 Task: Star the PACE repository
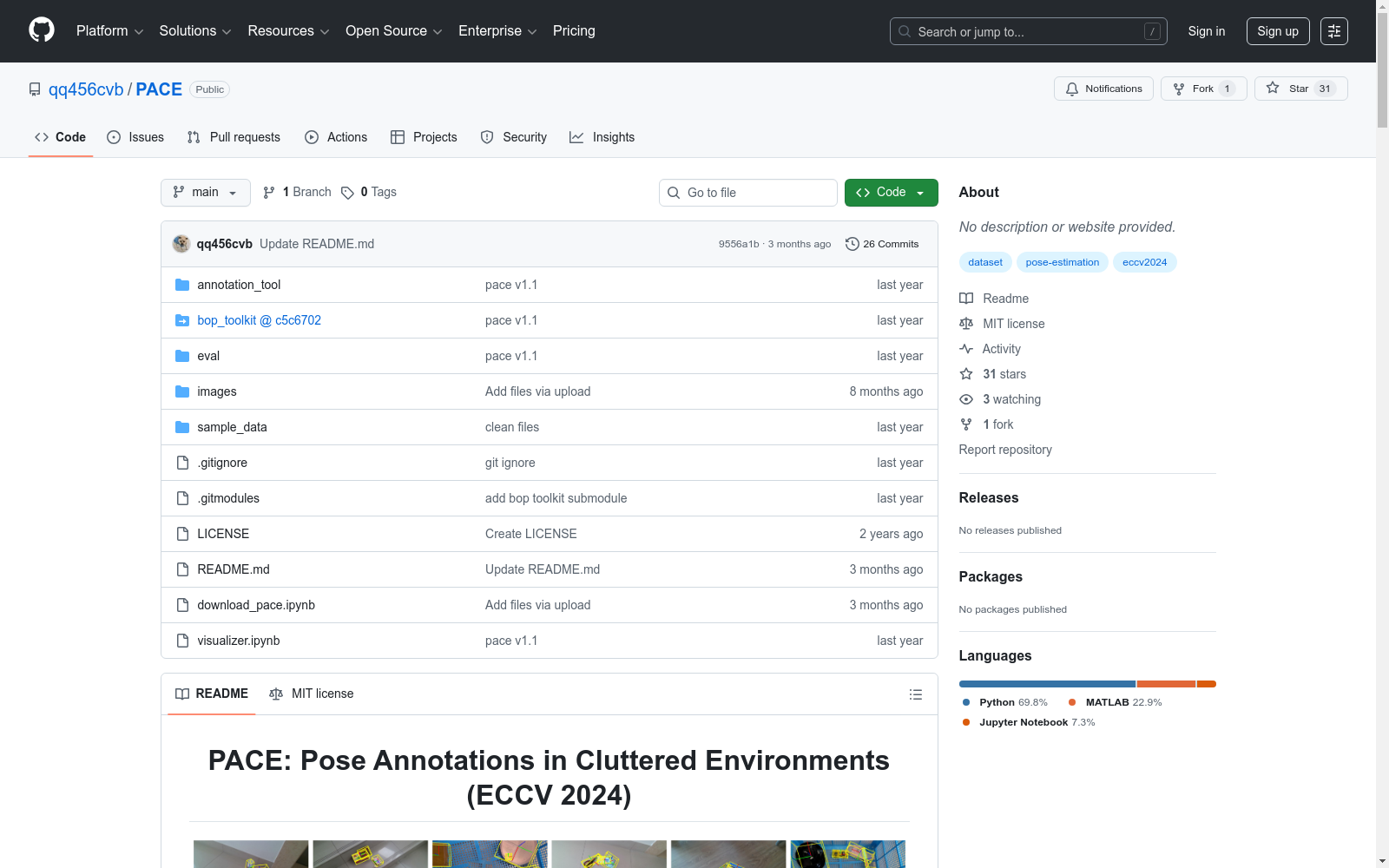(x=1300, y=89)
